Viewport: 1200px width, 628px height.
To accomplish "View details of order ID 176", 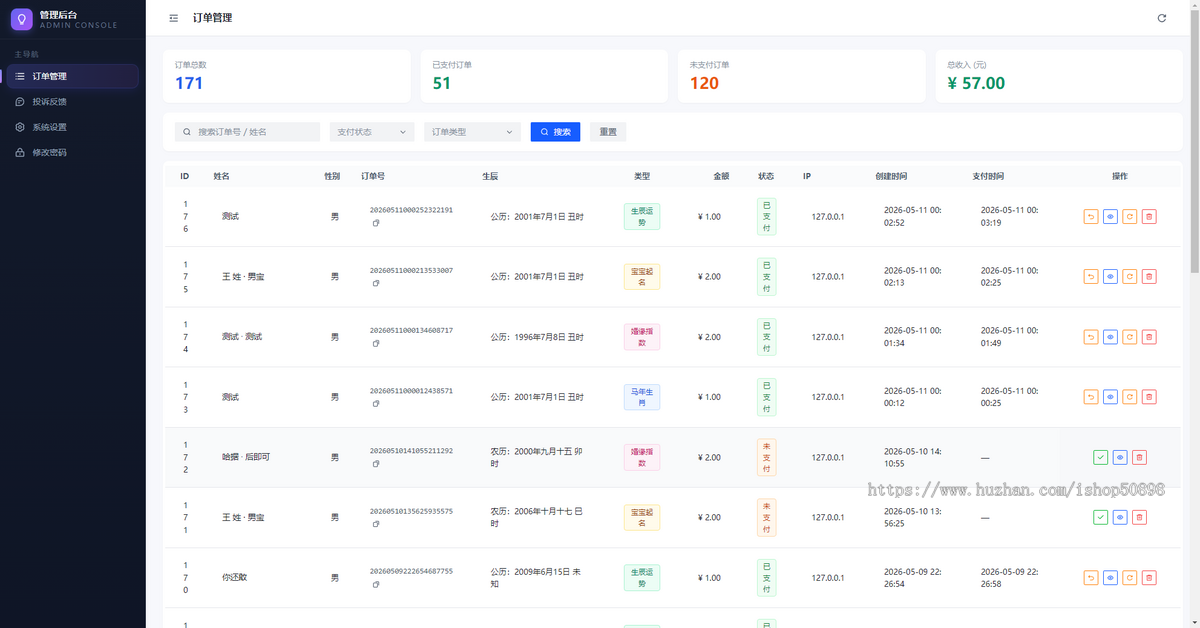I will tap(1110, 216).
